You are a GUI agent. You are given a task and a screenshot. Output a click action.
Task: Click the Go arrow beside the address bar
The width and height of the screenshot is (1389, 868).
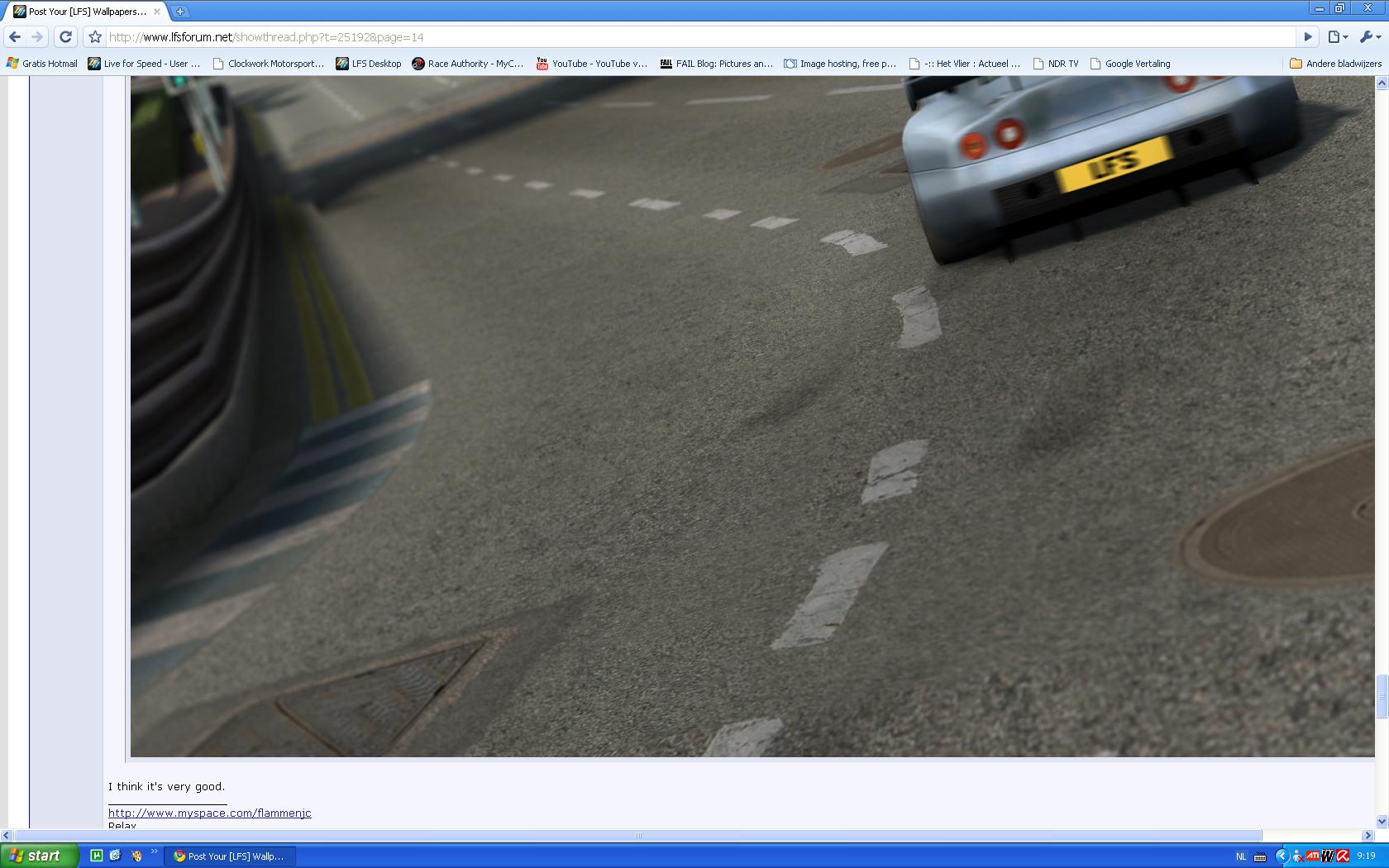pyautogui.click(x=1308, y=37)
